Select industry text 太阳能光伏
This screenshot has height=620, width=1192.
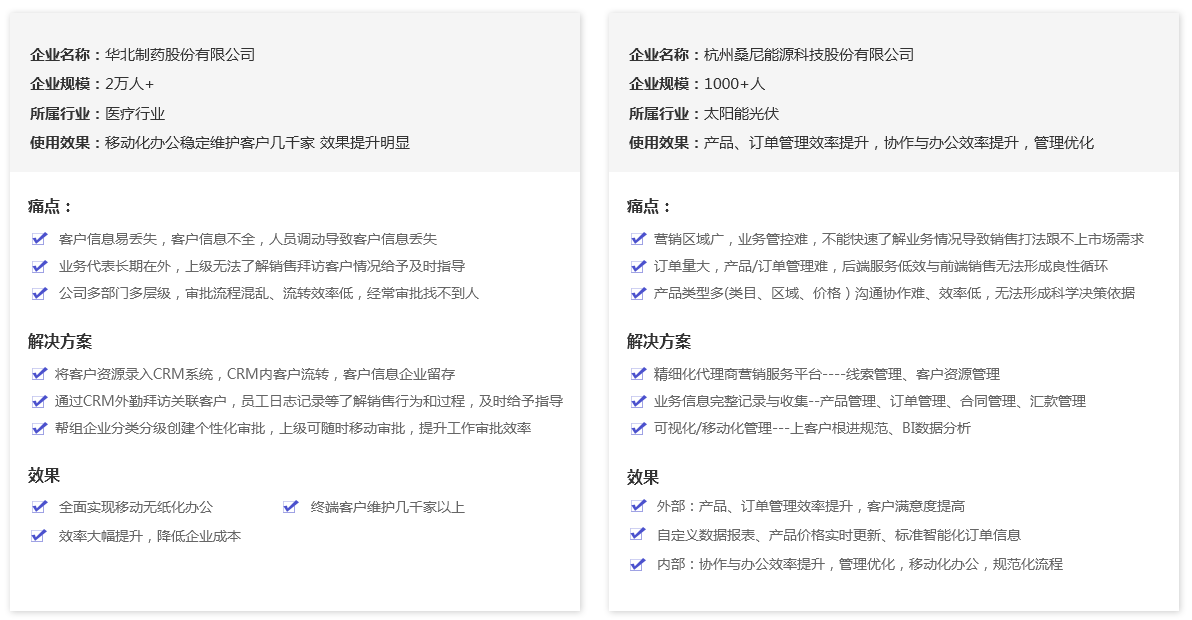(741, 113)
